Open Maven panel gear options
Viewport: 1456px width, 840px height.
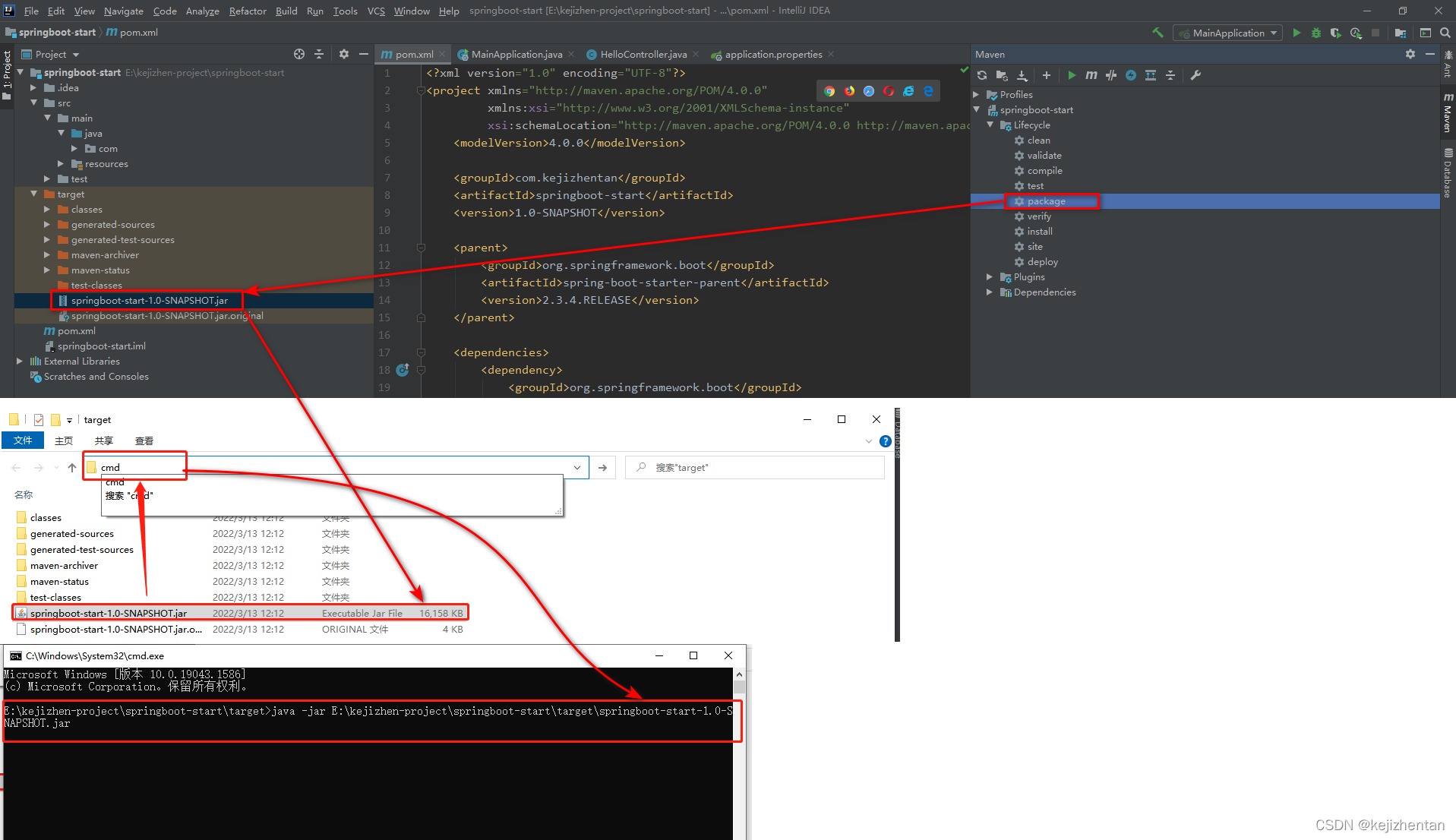1410,54
